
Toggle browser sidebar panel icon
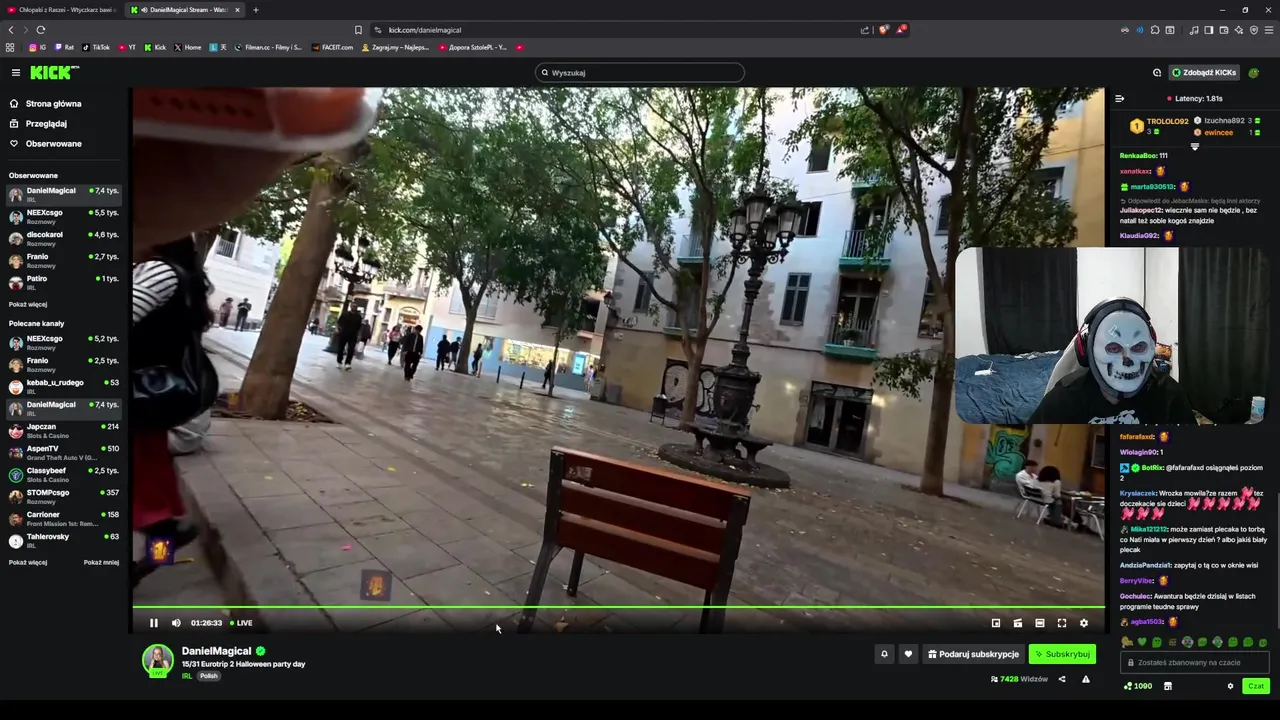point(1209,30)
